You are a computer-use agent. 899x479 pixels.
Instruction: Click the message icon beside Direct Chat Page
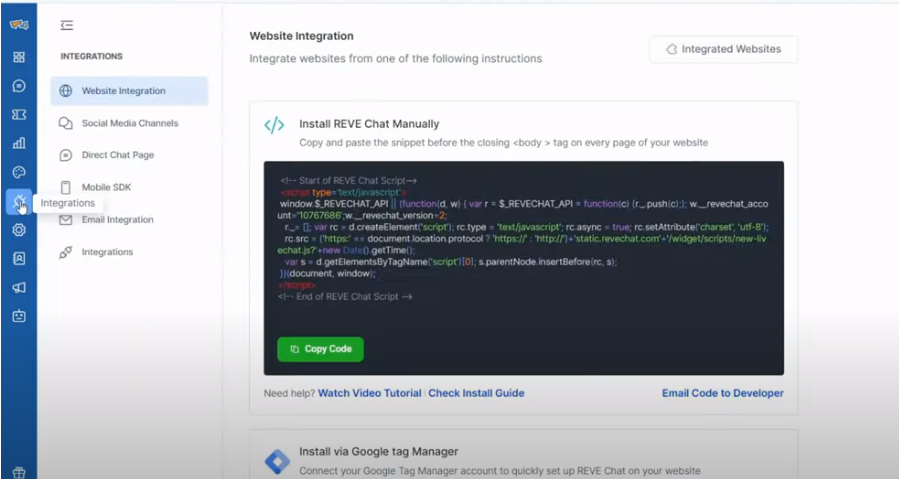click(66, 155)
